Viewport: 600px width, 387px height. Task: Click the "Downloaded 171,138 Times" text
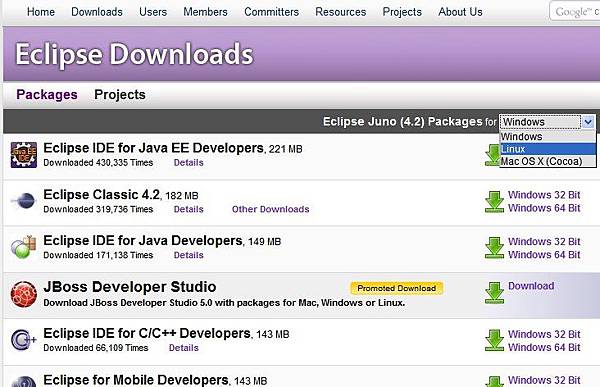[98, 255]
